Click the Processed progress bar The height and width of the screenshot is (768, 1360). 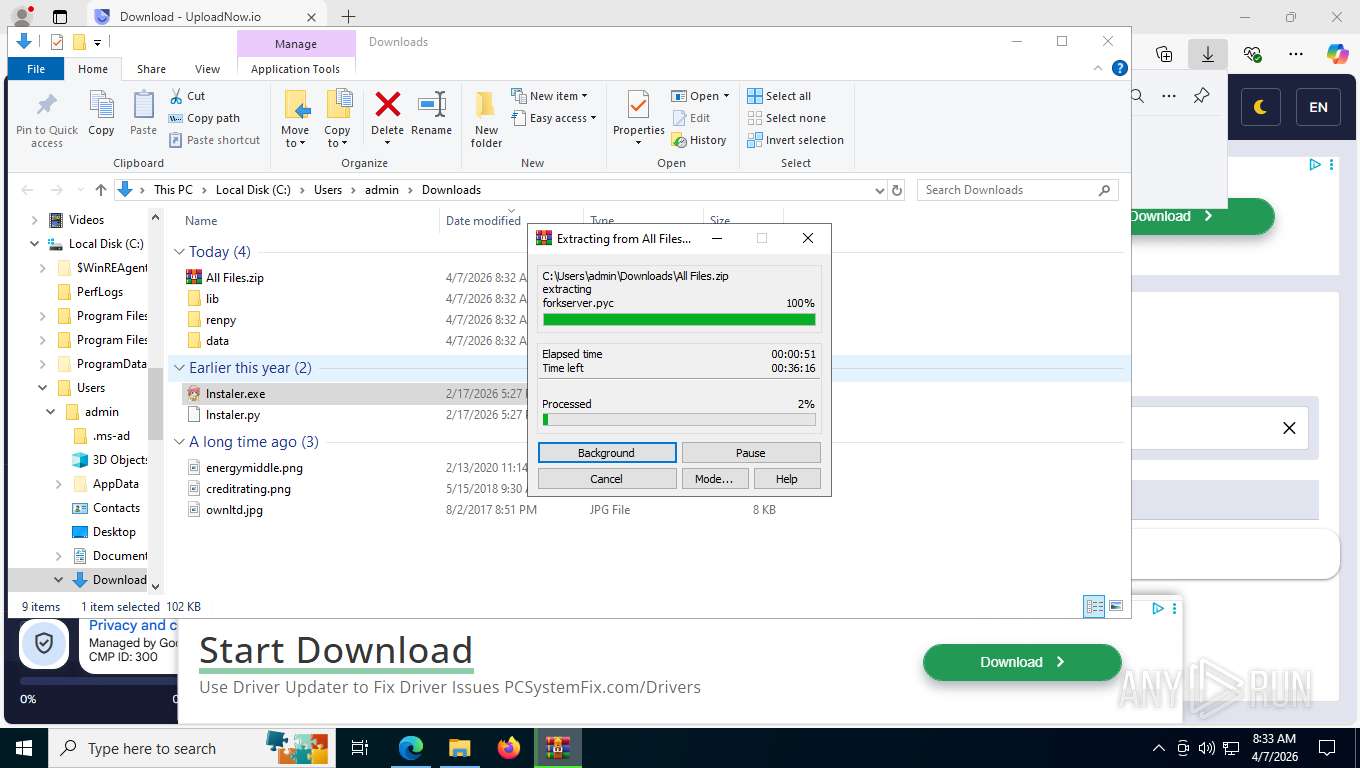pyautogui.click(x=679, y=420)
